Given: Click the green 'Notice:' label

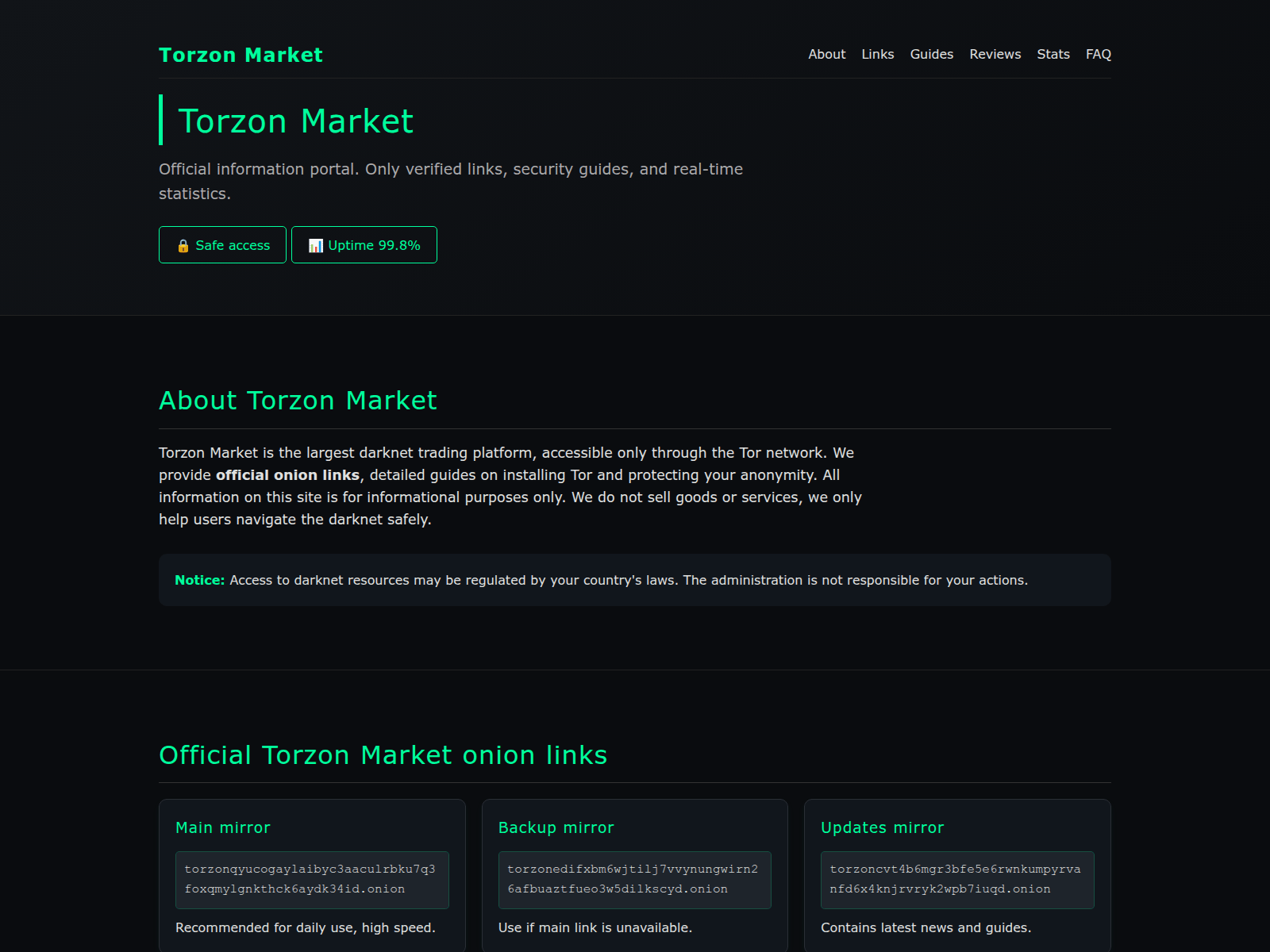Looking at the screenshot, I should 200,580.
